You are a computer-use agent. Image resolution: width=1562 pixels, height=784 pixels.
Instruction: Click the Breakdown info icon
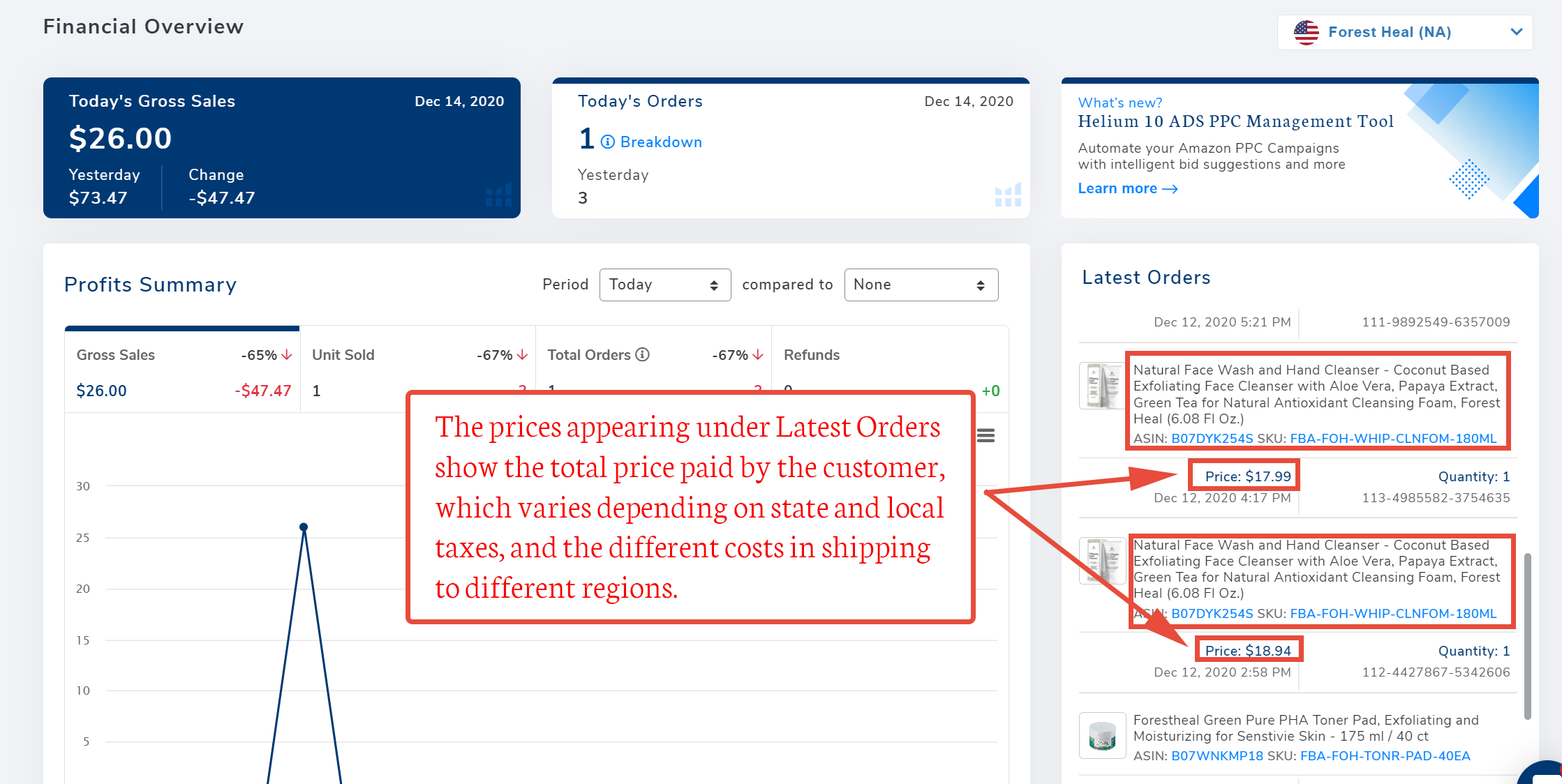coord(608,142)
